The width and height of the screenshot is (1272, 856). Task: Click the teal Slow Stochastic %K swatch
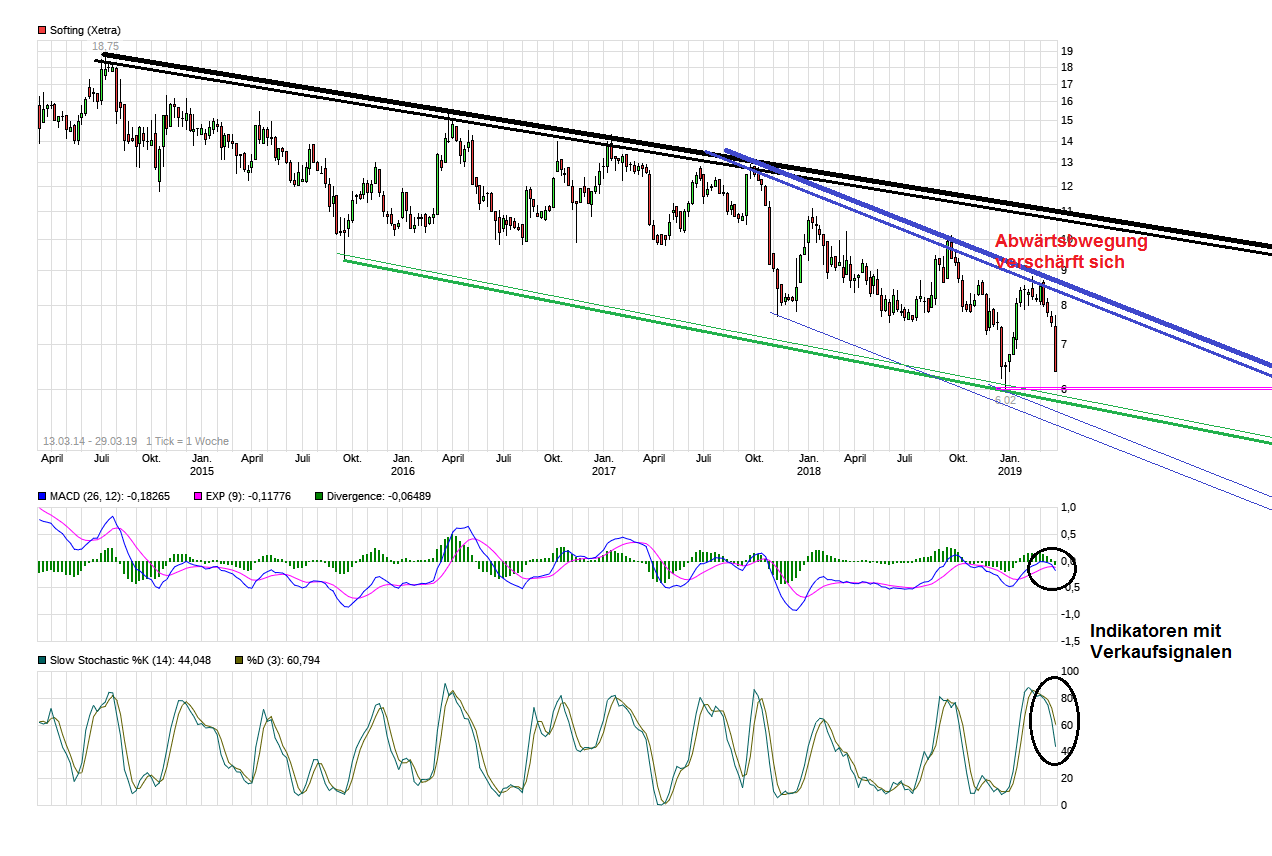tap(42, 660)
